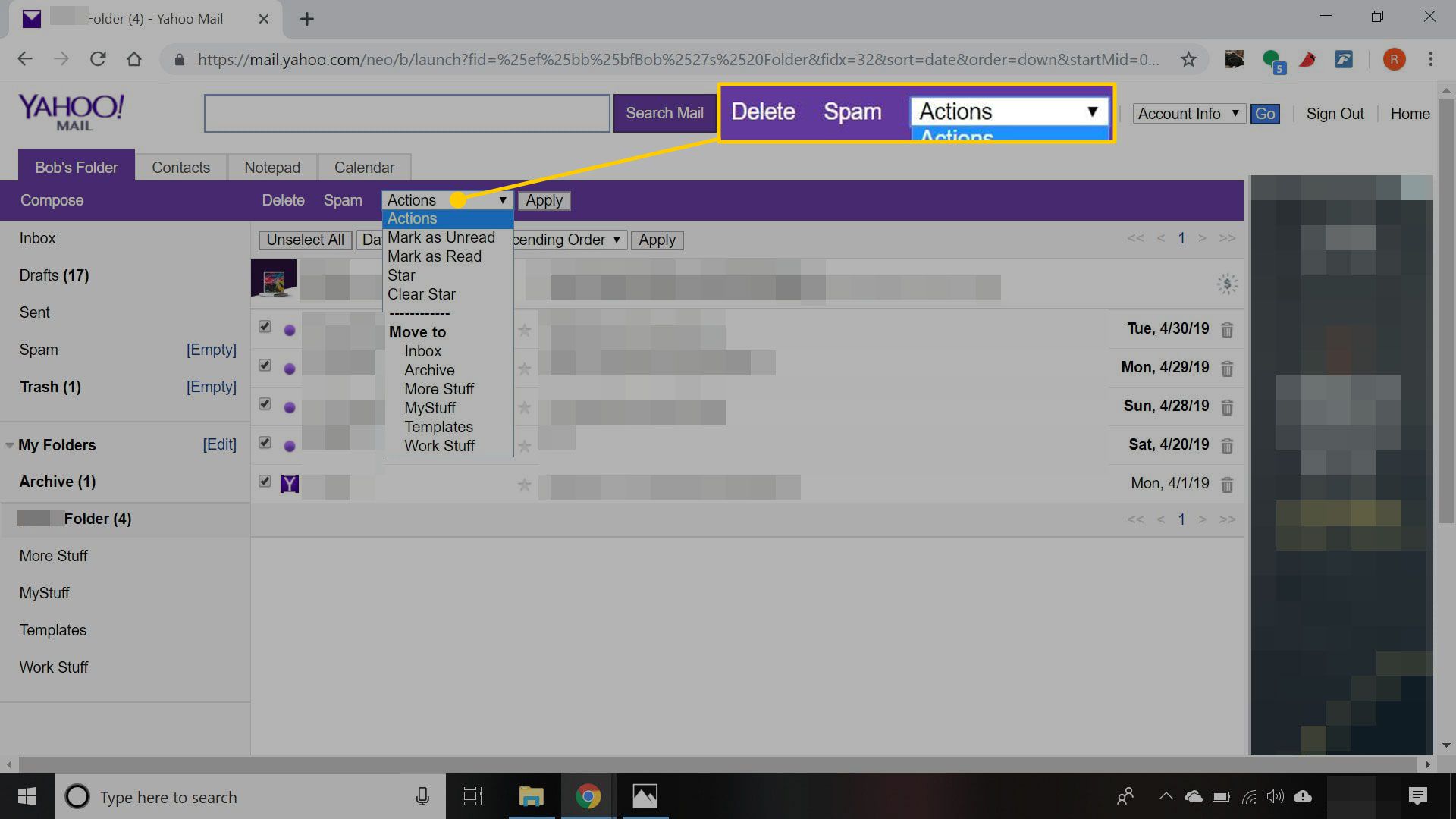
Task: Click the browser back arrow
Action: tap(25, 59)
